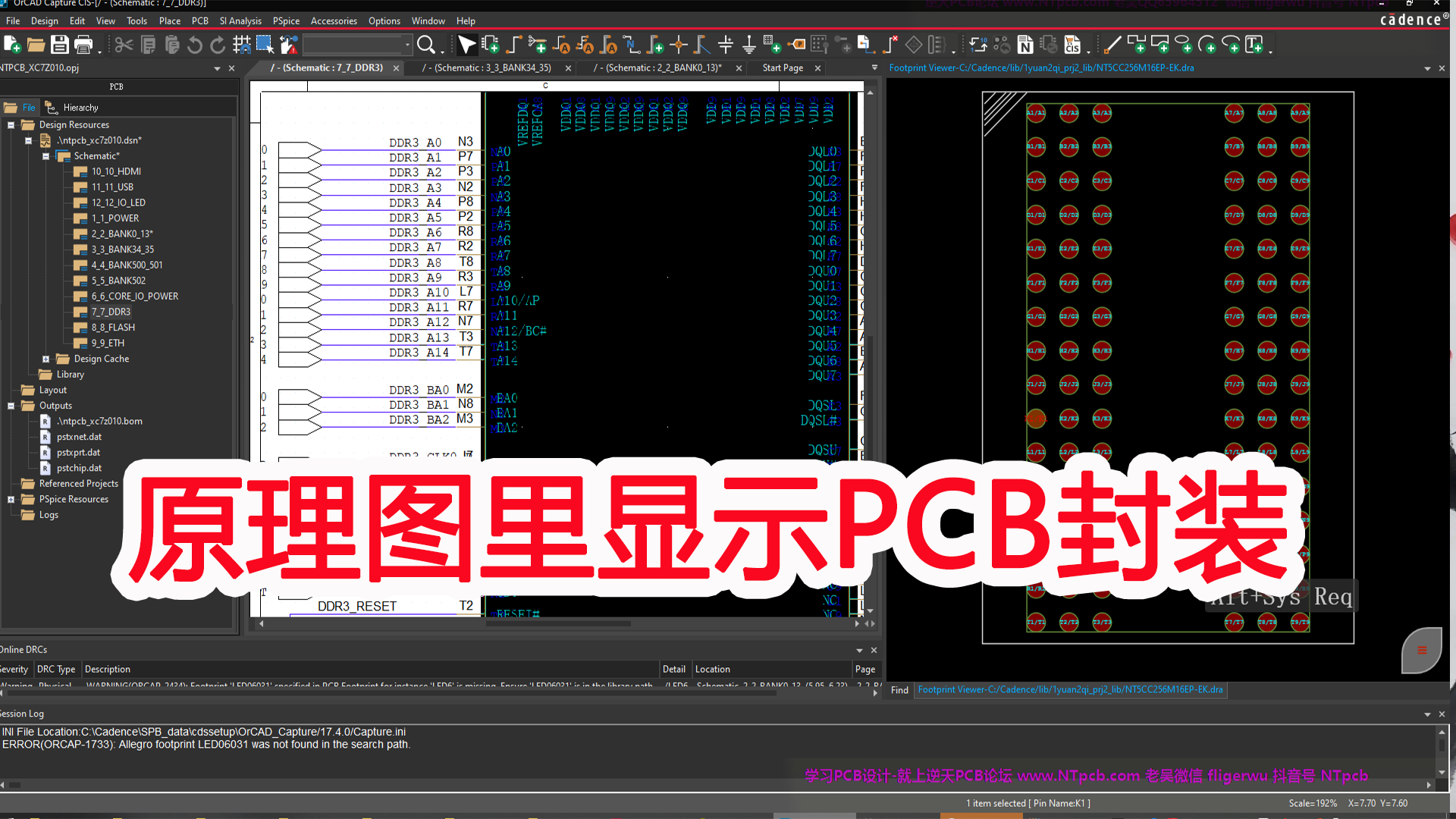Activate the Select arrow tool
This screenshot has width=1456, height=819.
(467, 45)
